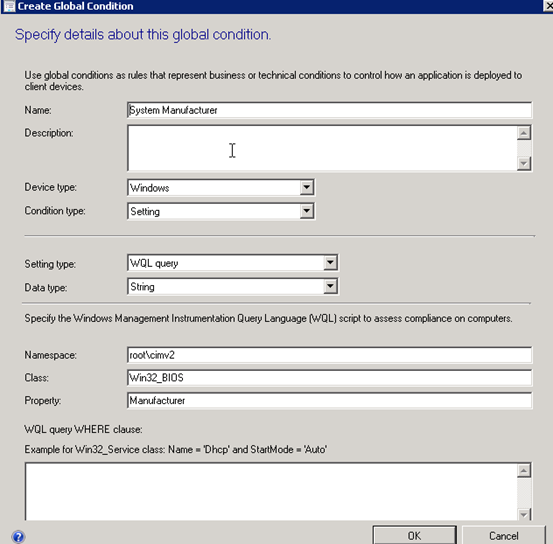Image resolution: width=553 pixels, height=544 pixels.
Task: Click the Description scrollbar track
Action: [x=524, y=148]
